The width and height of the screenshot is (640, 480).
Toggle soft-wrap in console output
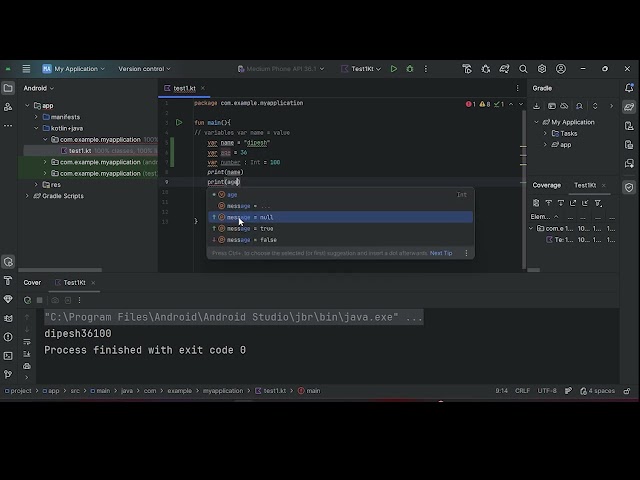(27, 342)
